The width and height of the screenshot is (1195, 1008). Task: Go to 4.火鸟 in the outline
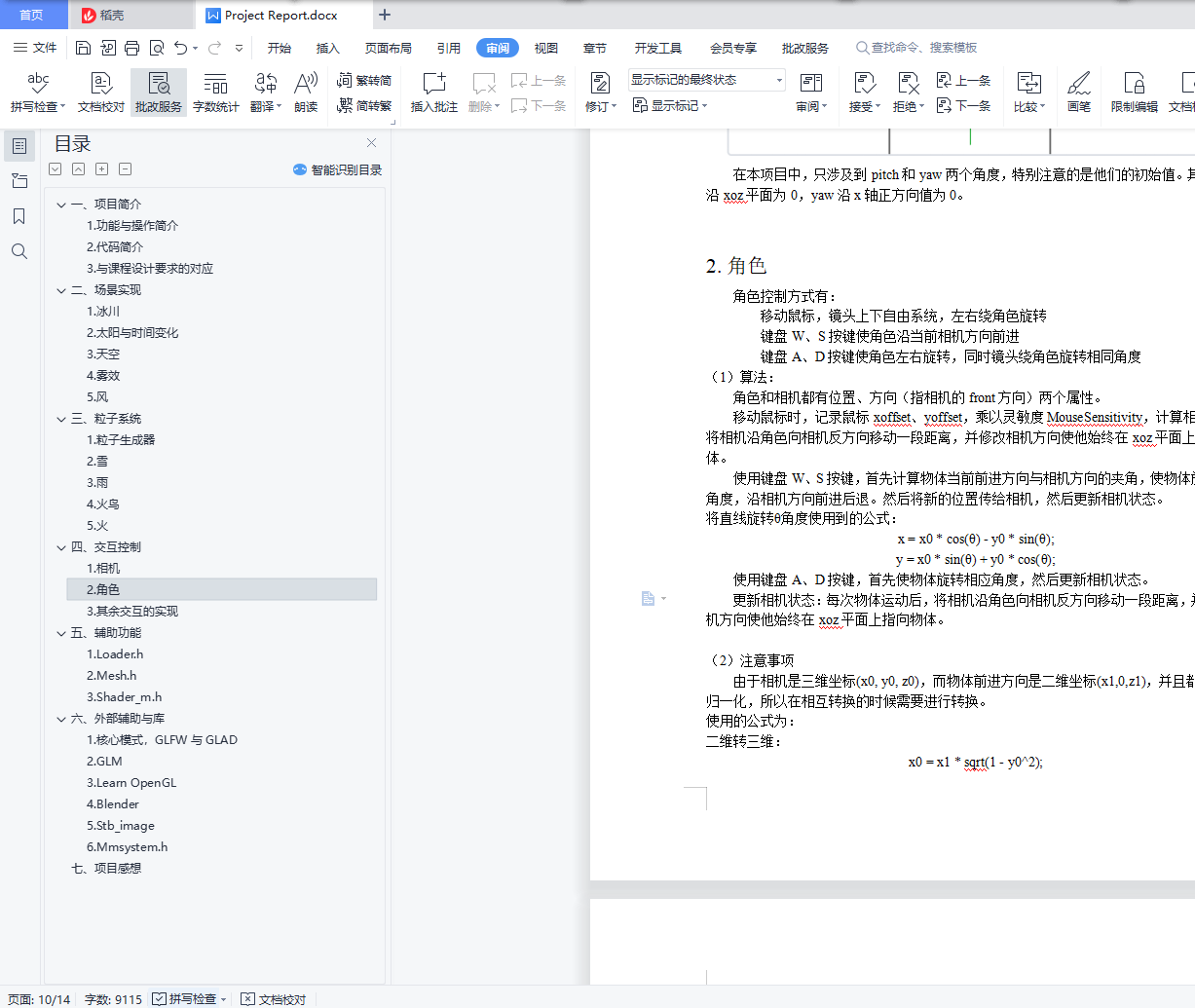pyautogui.click(x=103, y=504)
